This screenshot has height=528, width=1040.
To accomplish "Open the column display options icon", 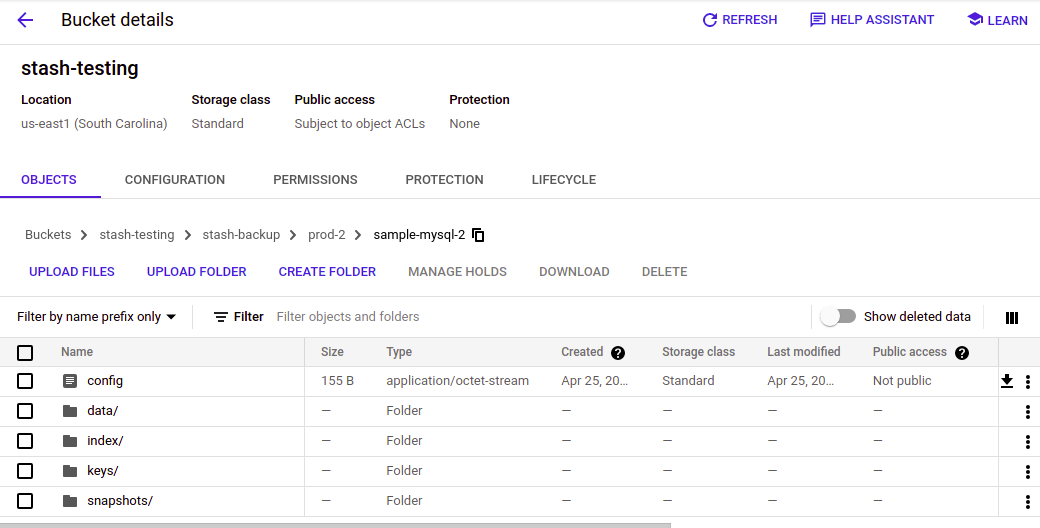I will click(x=1012, y=317).
